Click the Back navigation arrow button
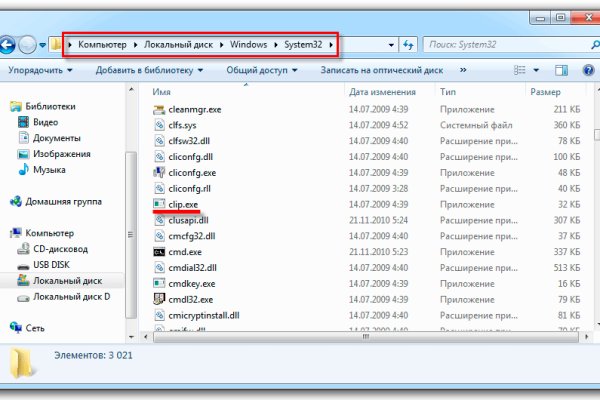 8,45
